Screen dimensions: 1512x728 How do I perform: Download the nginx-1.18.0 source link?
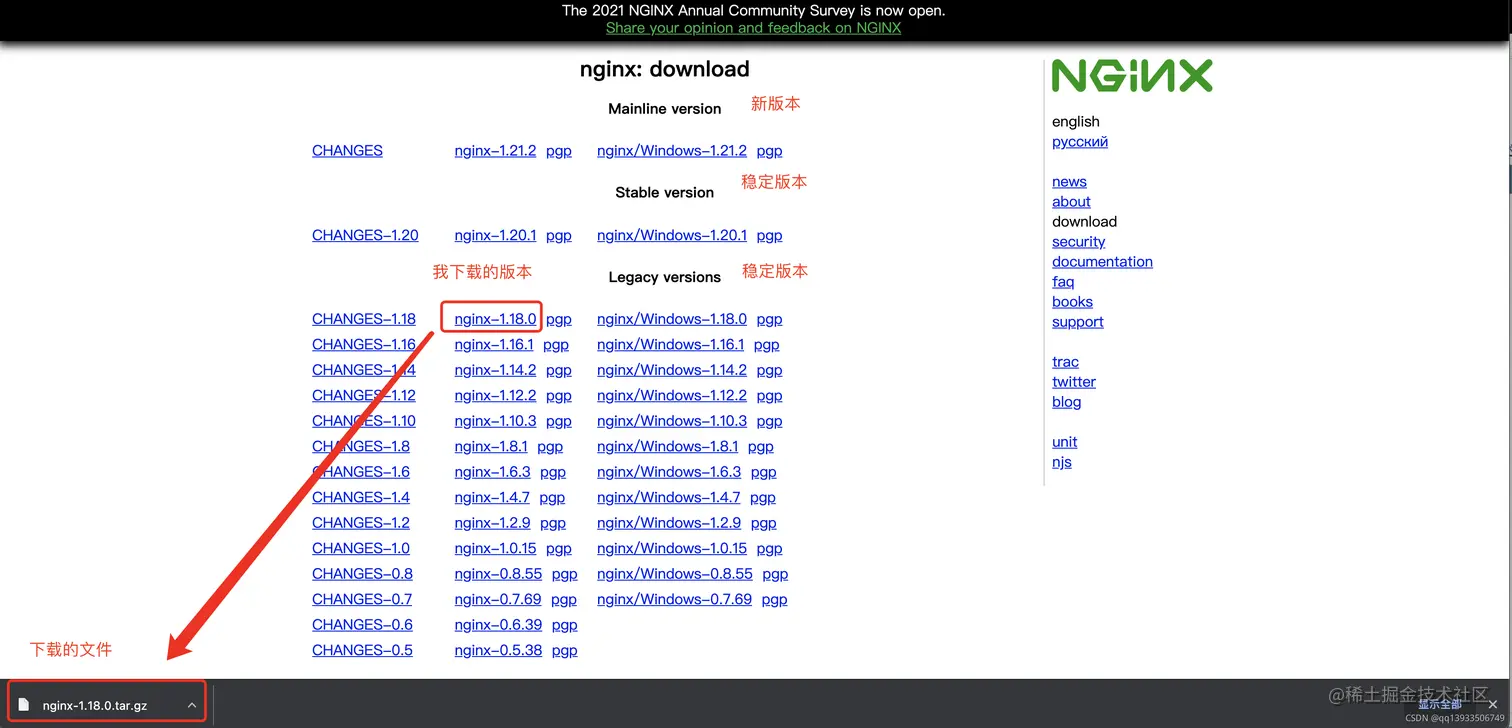click(x=495, y=320)
